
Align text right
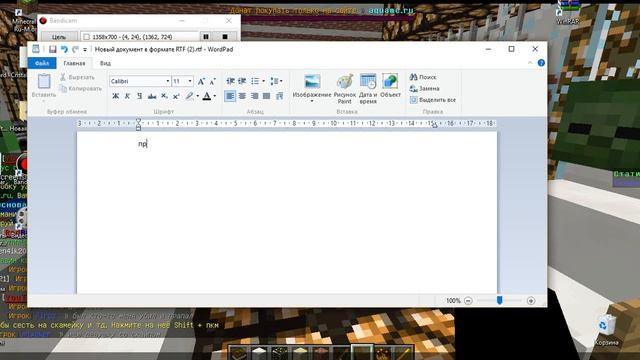click(254, 96)
